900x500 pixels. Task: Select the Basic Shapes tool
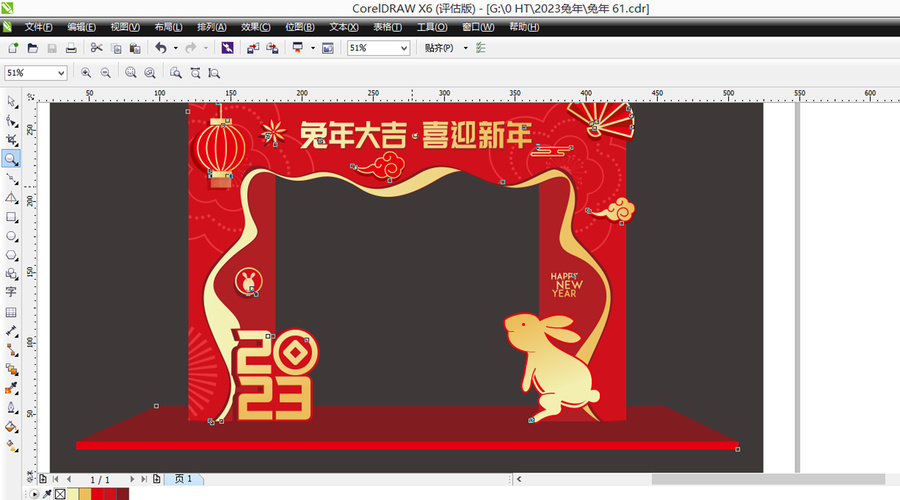point(11,274)
